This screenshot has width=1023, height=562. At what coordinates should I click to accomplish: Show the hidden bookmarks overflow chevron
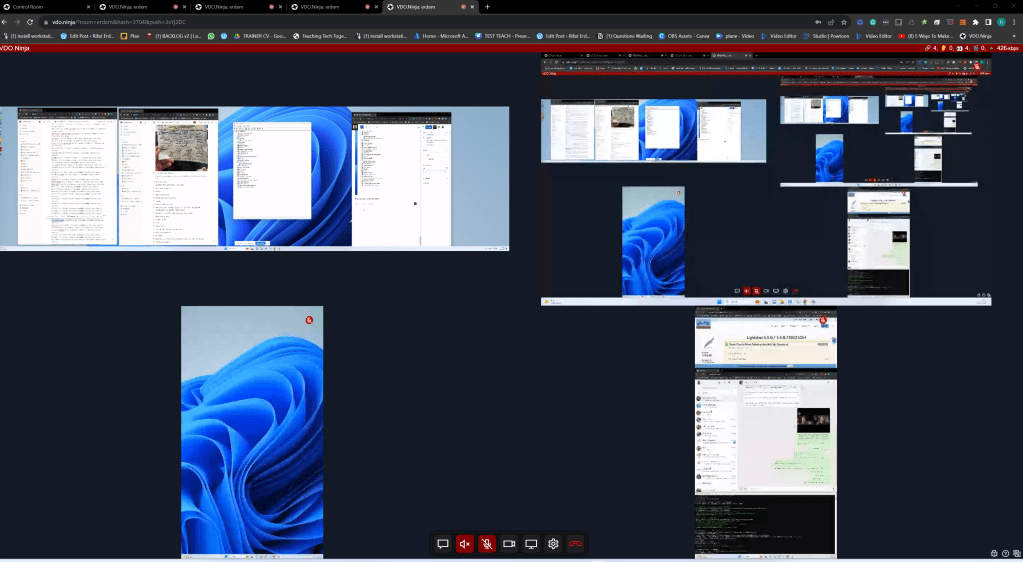point(1014,36)
